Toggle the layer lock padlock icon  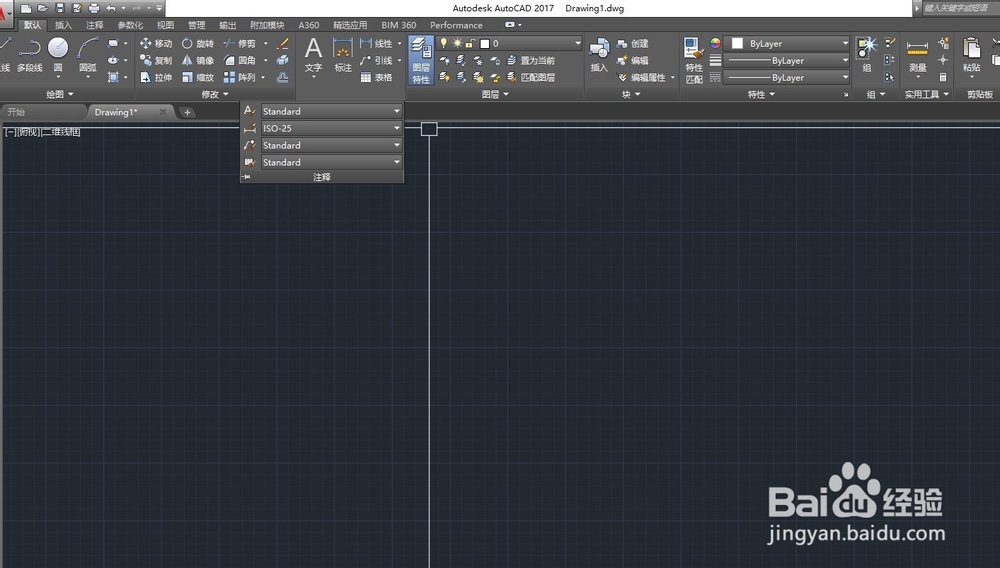point(470,43)
